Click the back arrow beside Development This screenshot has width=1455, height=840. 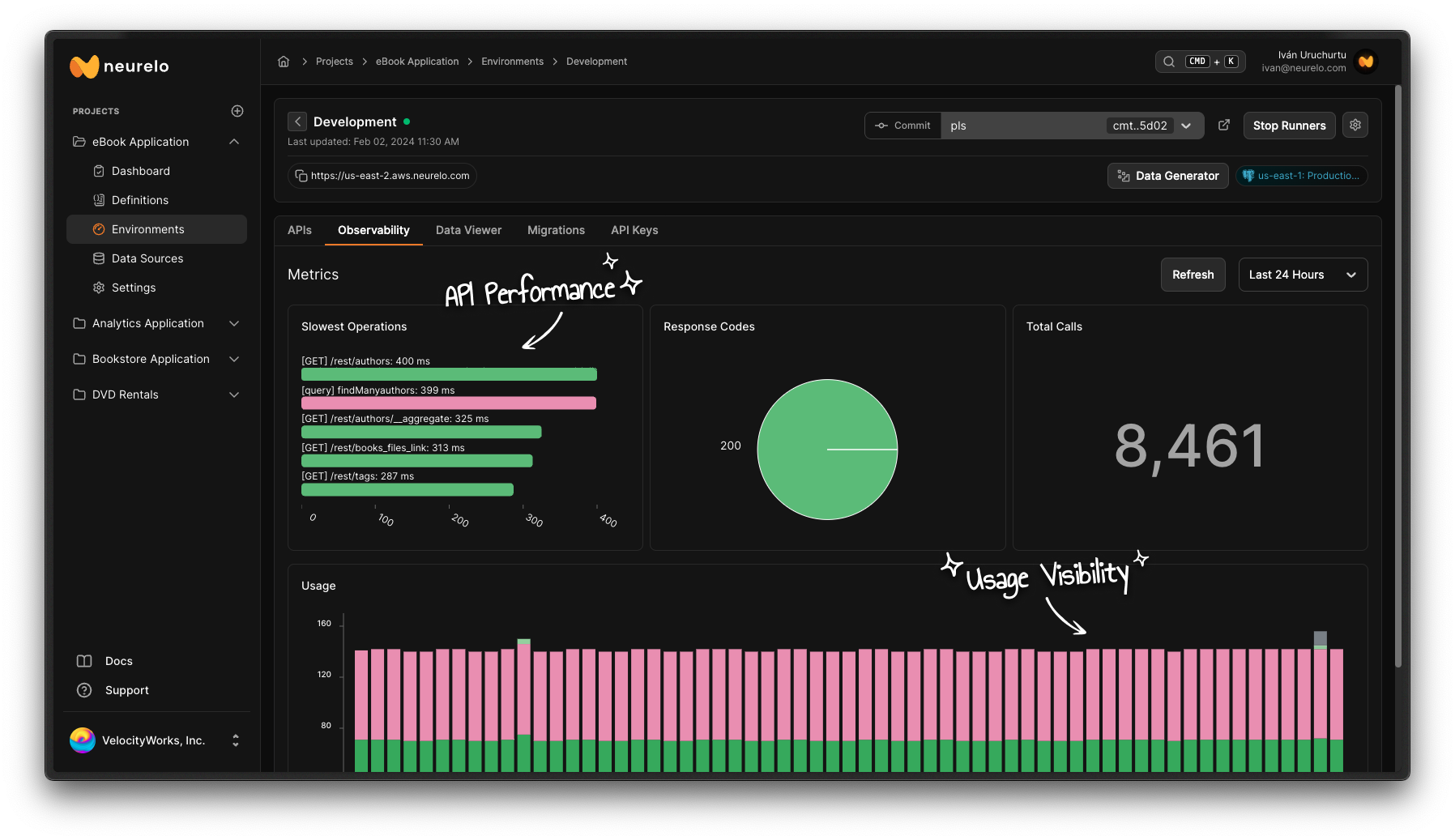[x=297, y=122]
